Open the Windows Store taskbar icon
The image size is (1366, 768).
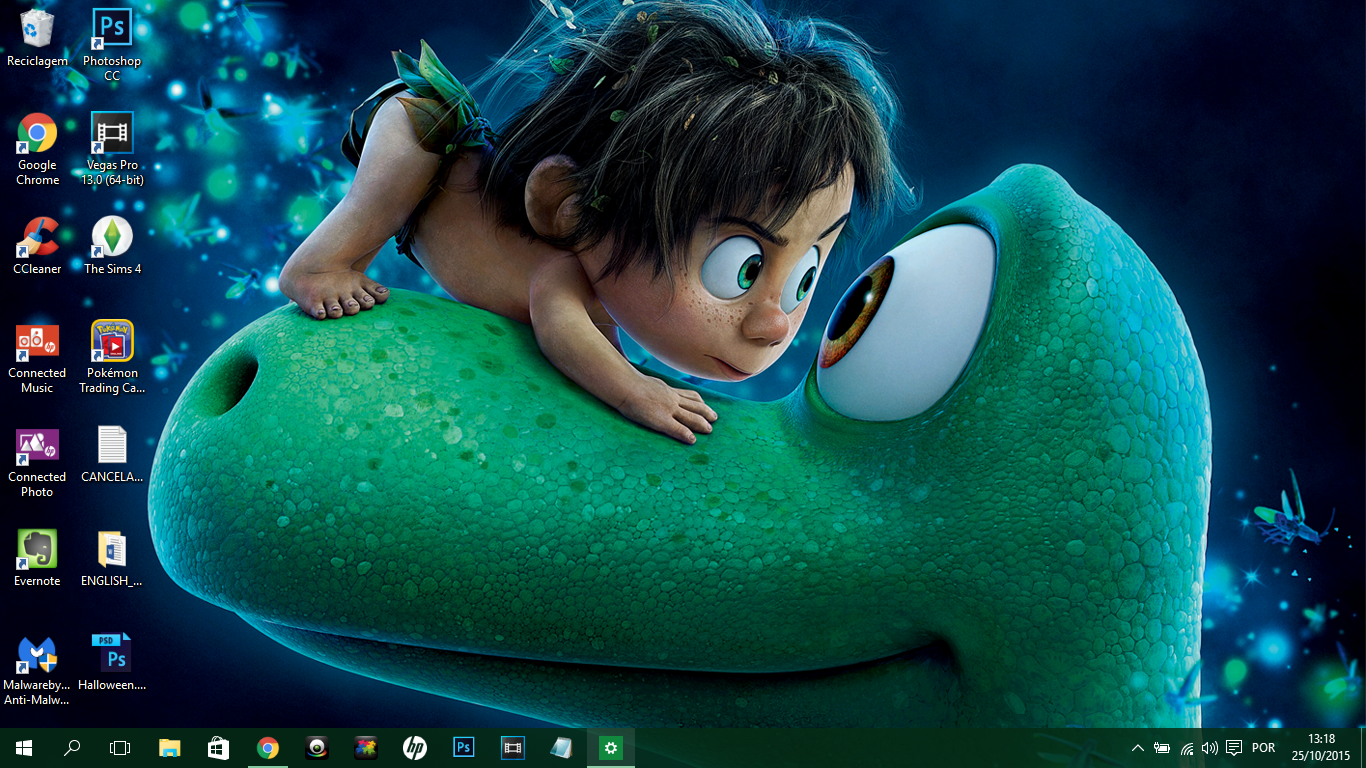point(218,748)
